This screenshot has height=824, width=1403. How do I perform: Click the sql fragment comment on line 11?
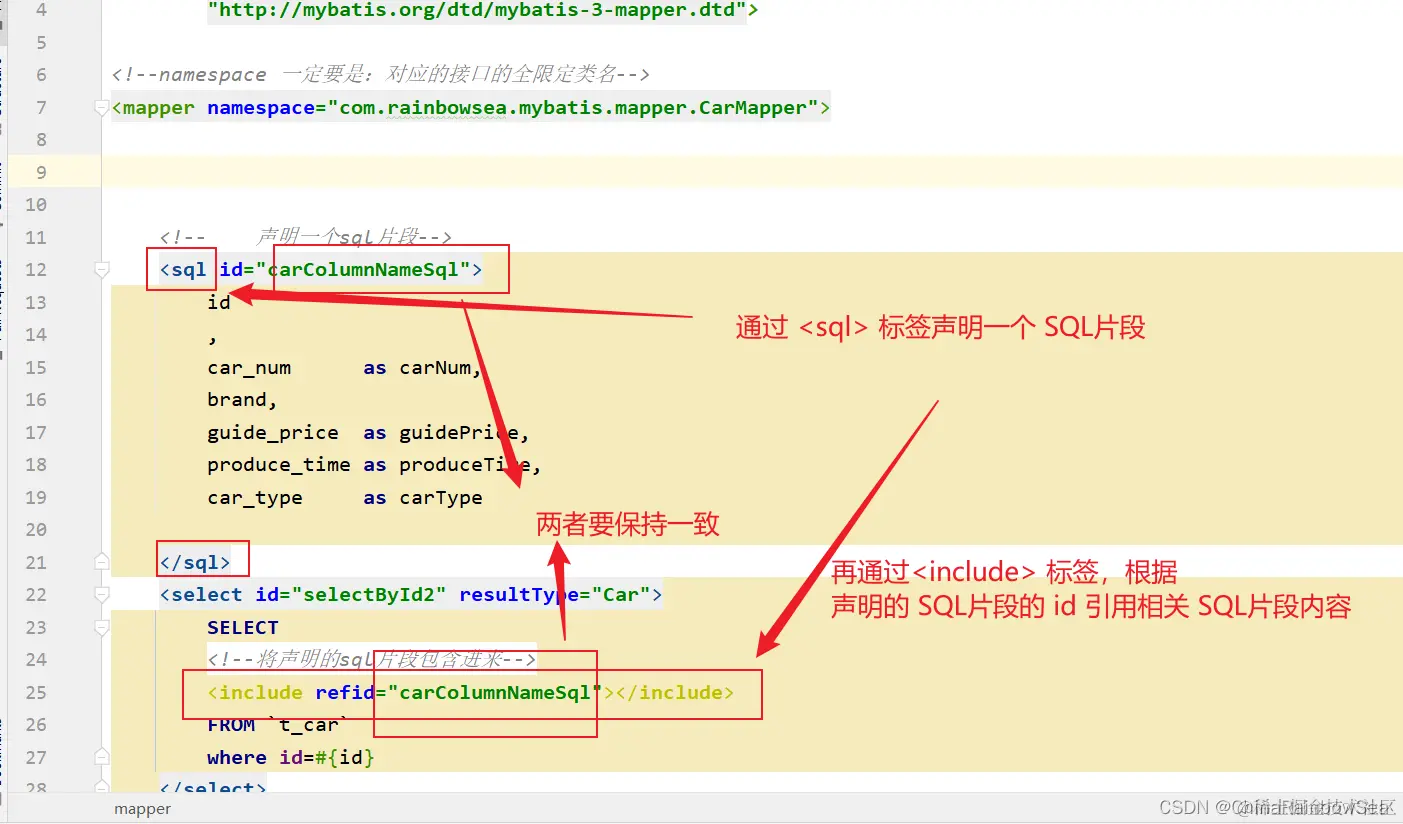306,237
